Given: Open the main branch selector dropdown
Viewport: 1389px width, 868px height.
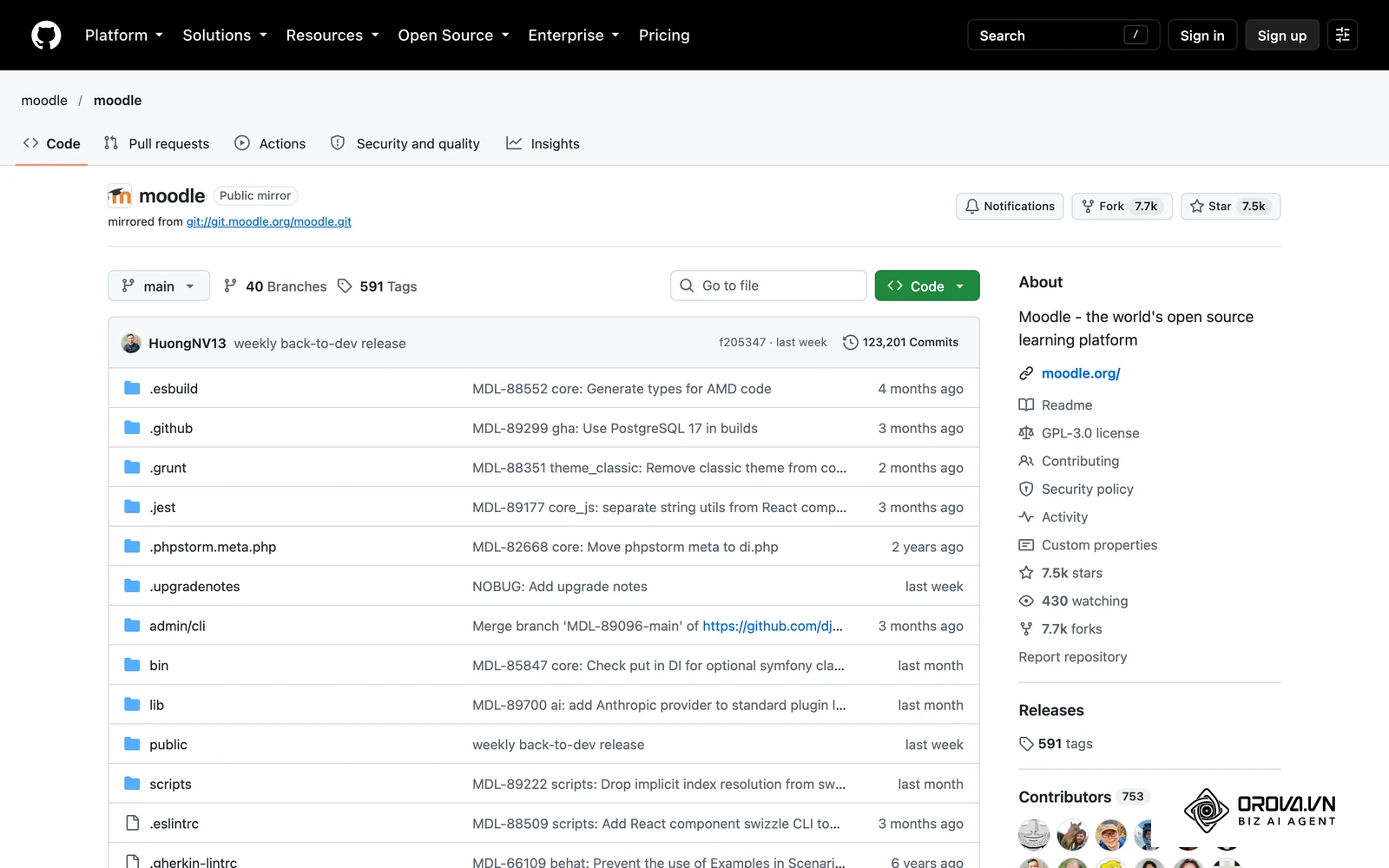Looking at the screenshot, I should click(159, 286).
